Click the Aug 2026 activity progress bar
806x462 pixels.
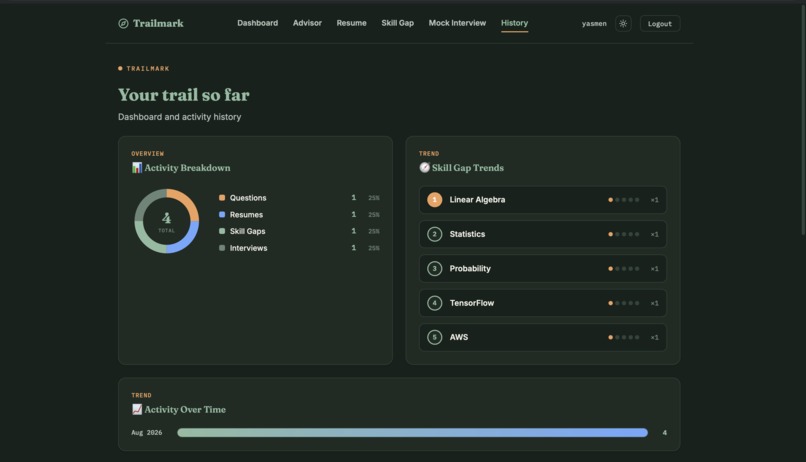412,433
